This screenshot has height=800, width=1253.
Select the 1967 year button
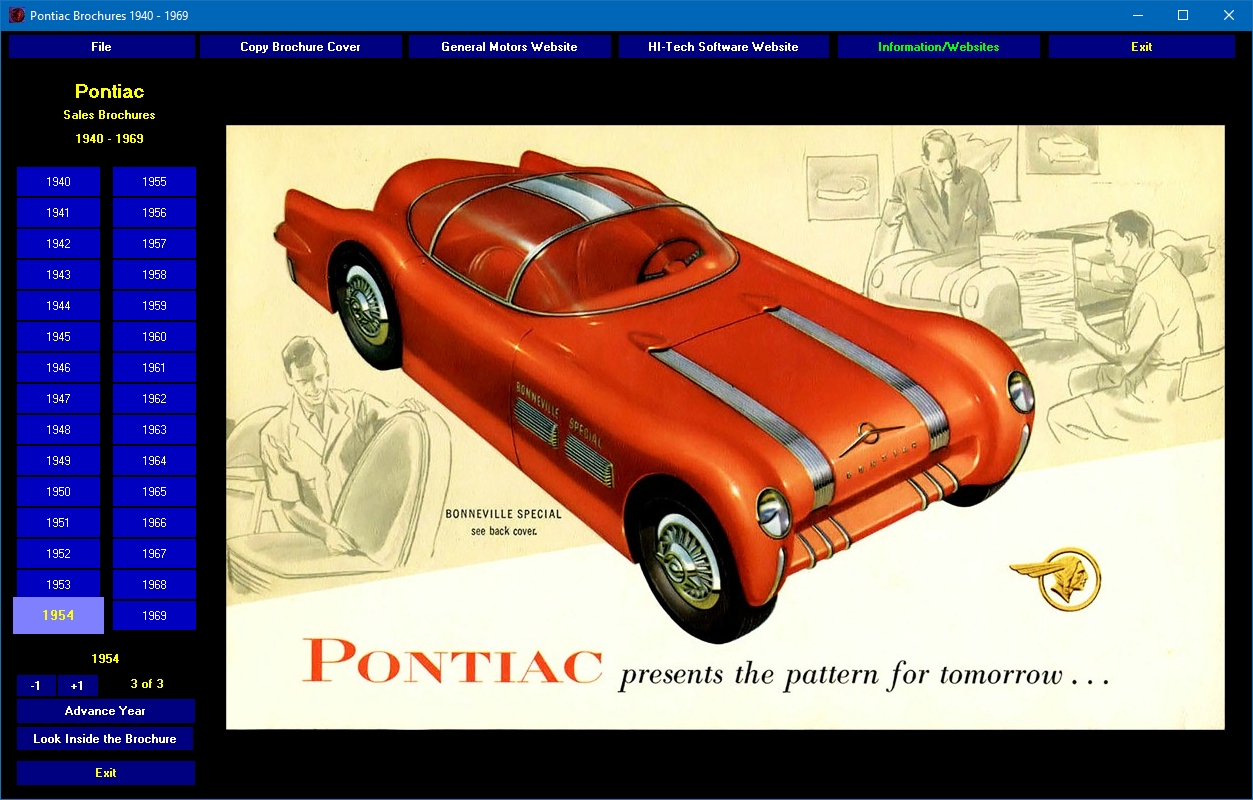click(x=154, y=554)
